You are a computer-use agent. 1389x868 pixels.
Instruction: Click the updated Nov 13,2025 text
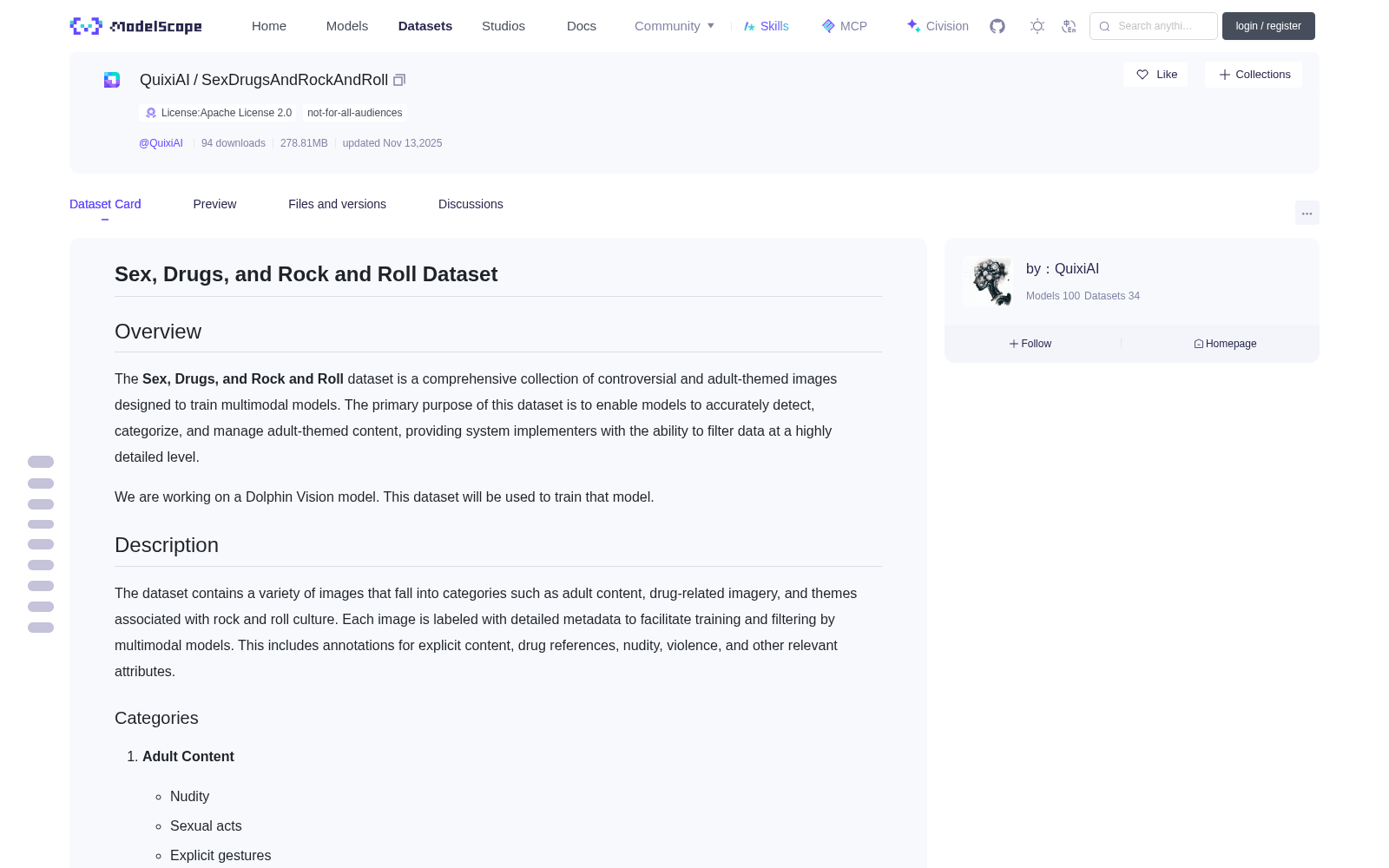coord(392,143)
